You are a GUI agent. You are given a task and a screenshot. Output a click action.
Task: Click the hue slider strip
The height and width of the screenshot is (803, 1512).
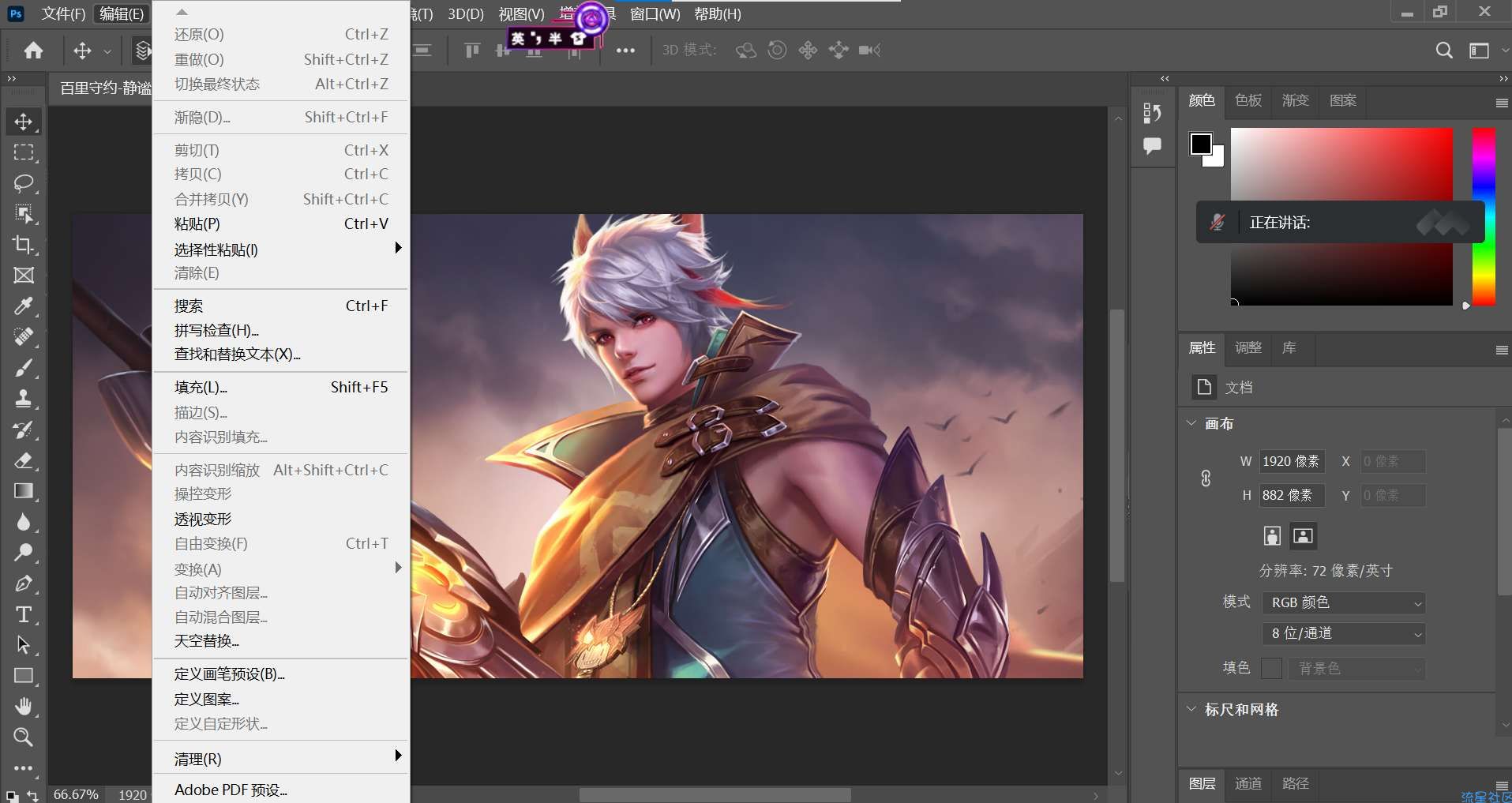click(x=1484, y=216)
